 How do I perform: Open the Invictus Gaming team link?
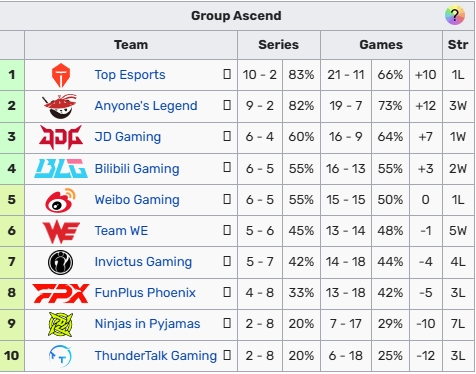coord(143,262)
